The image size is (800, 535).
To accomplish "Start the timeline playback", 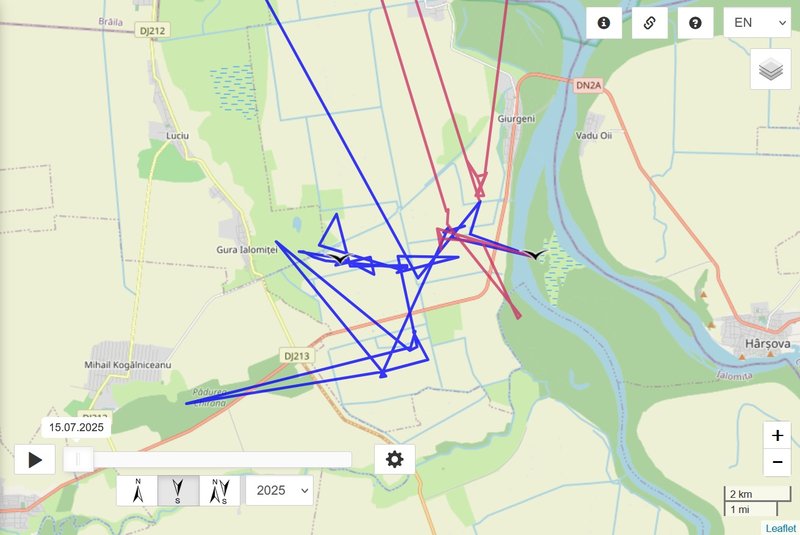I will pos(35,460).
